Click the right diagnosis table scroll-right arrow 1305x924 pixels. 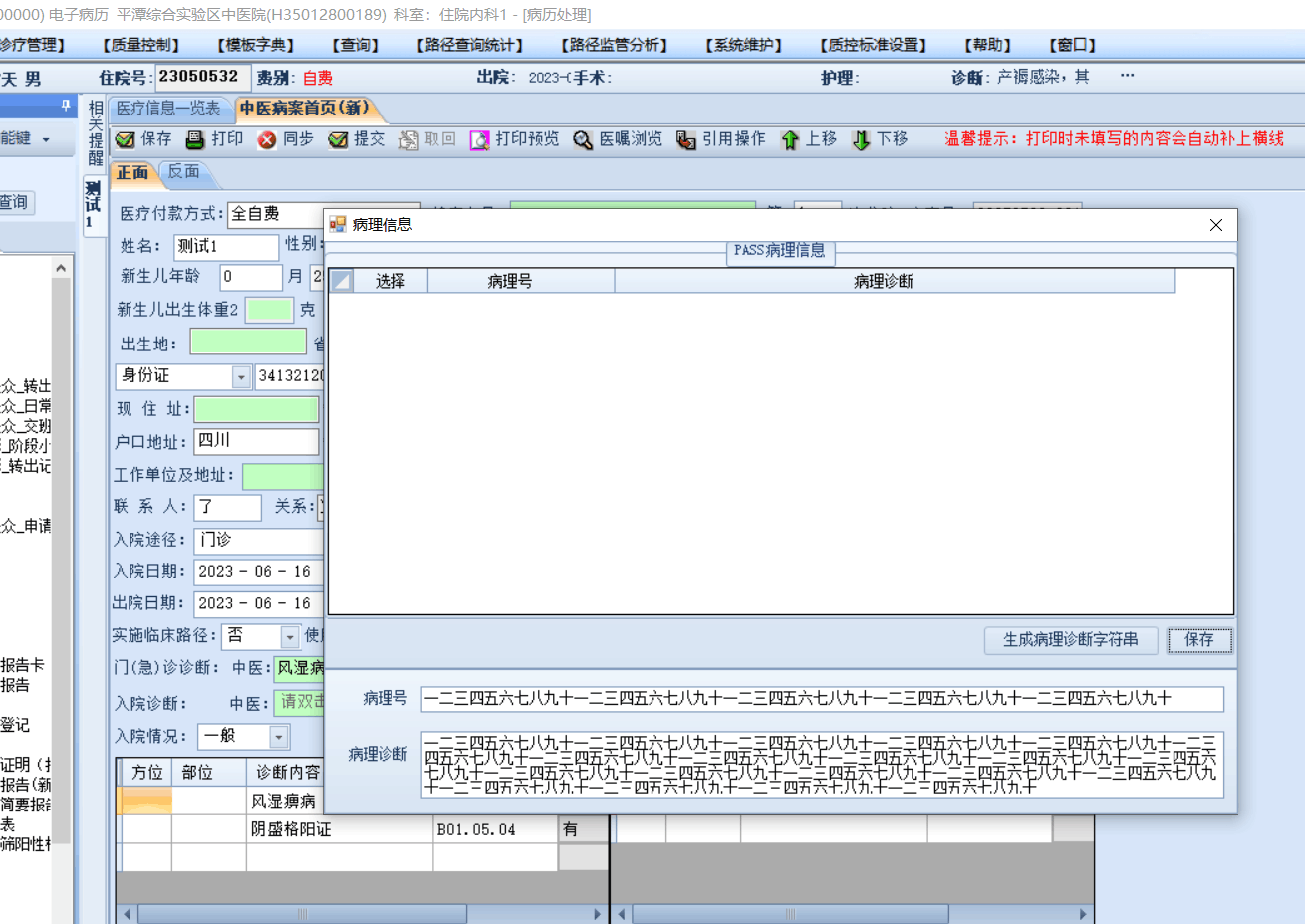tap(1085, 914)
